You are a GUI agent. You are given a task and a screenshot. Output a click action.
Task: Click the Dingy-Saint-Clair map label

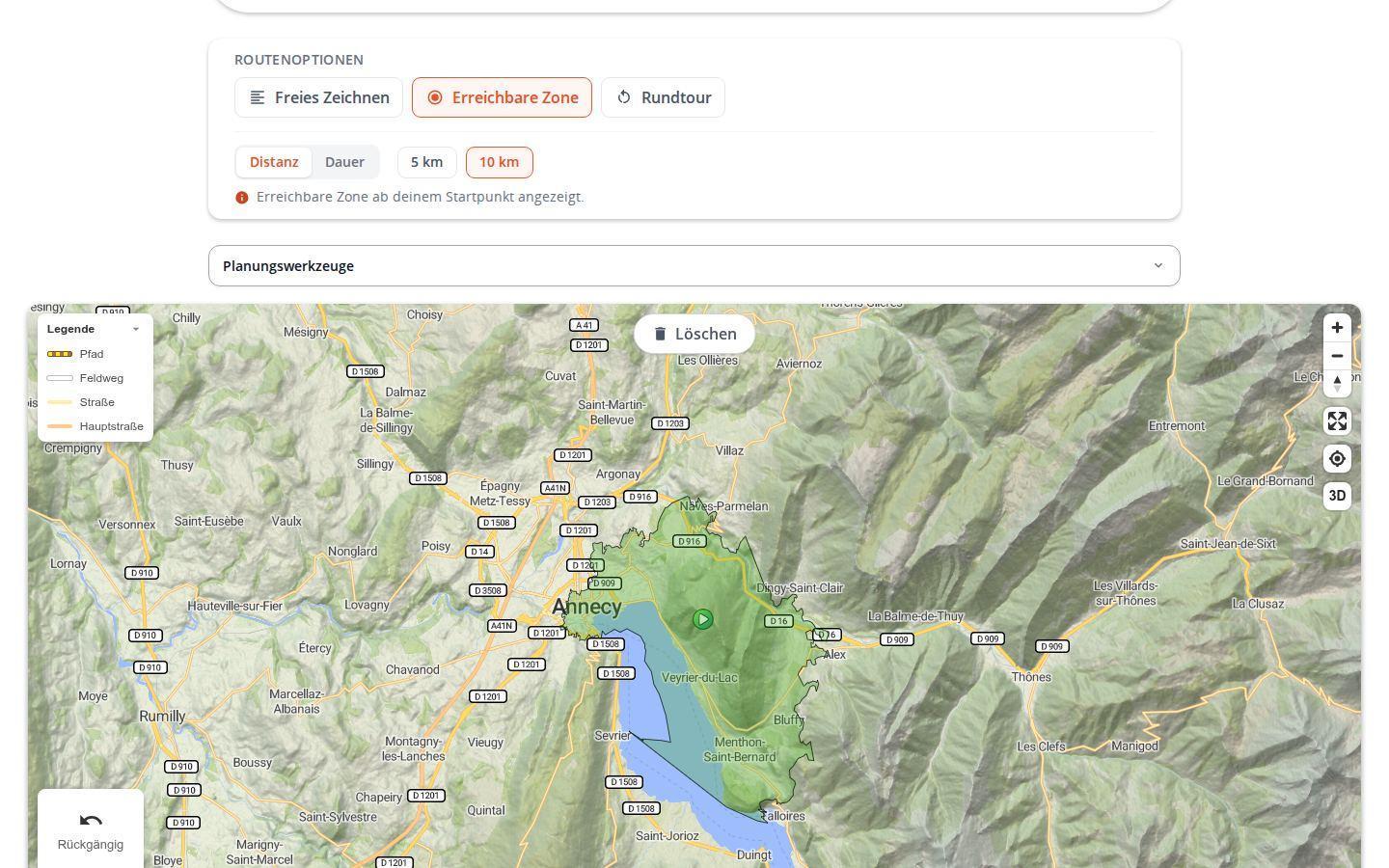[x=800, y=588]
